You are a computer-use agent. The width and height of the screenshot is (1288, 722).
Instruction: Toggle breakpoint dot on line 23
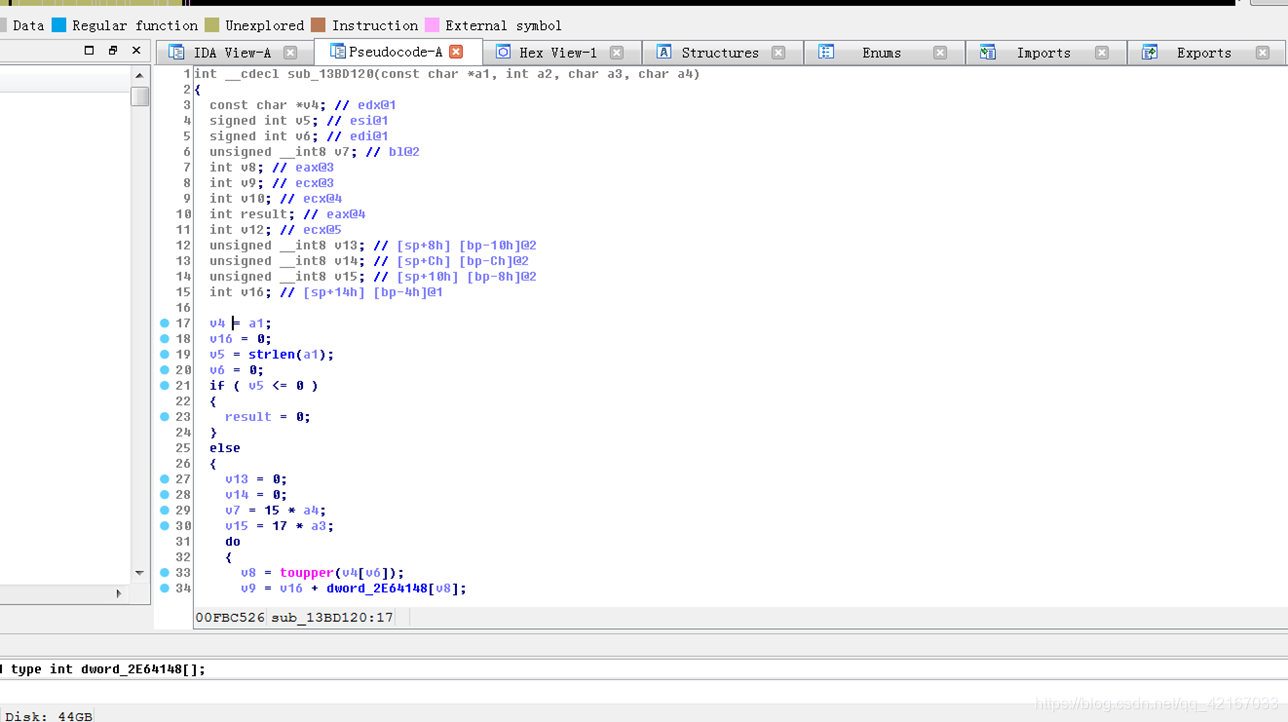[164, 417]
